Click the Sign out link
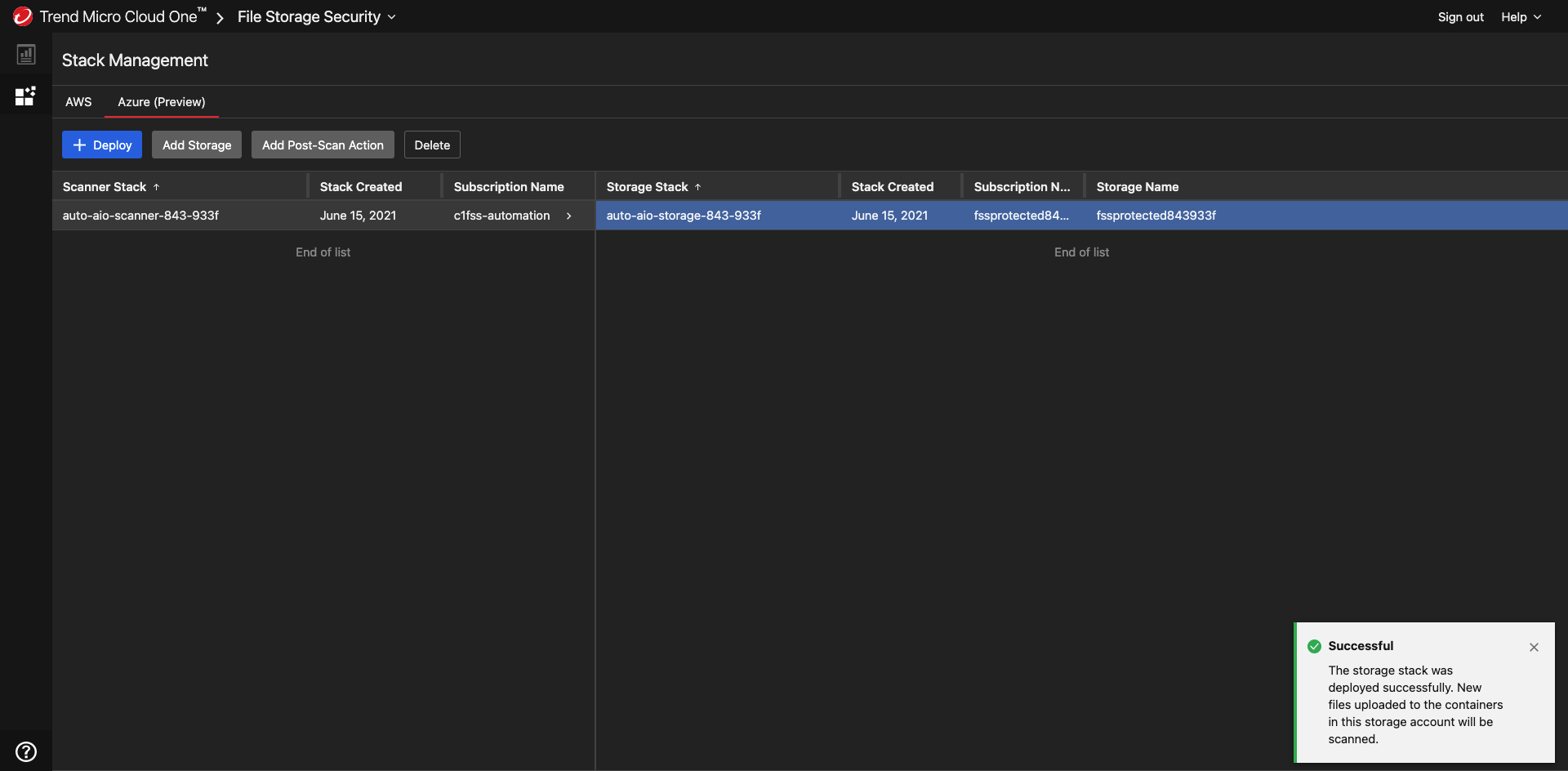This screenshot has height=771, width=1568. pos(1460,17)
